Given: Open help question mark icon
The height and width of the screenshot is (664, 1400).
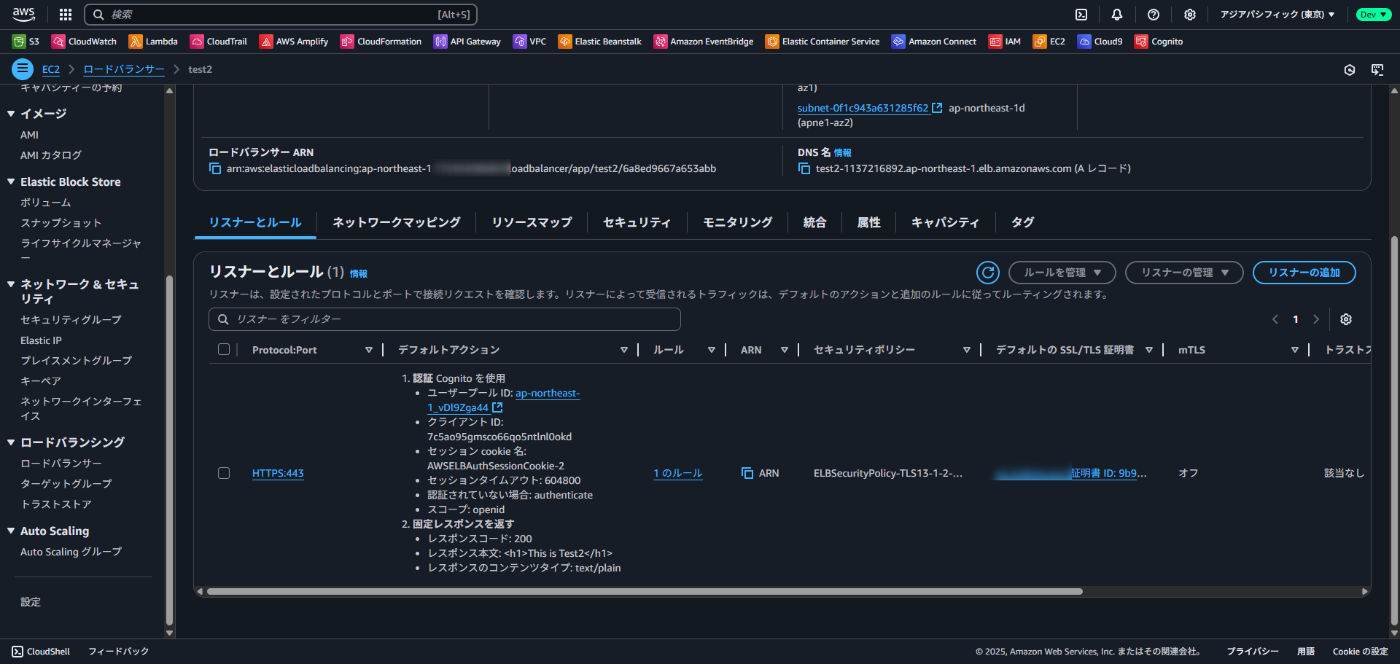Looking at the screenshot, I should click(x=1153, y=14).
